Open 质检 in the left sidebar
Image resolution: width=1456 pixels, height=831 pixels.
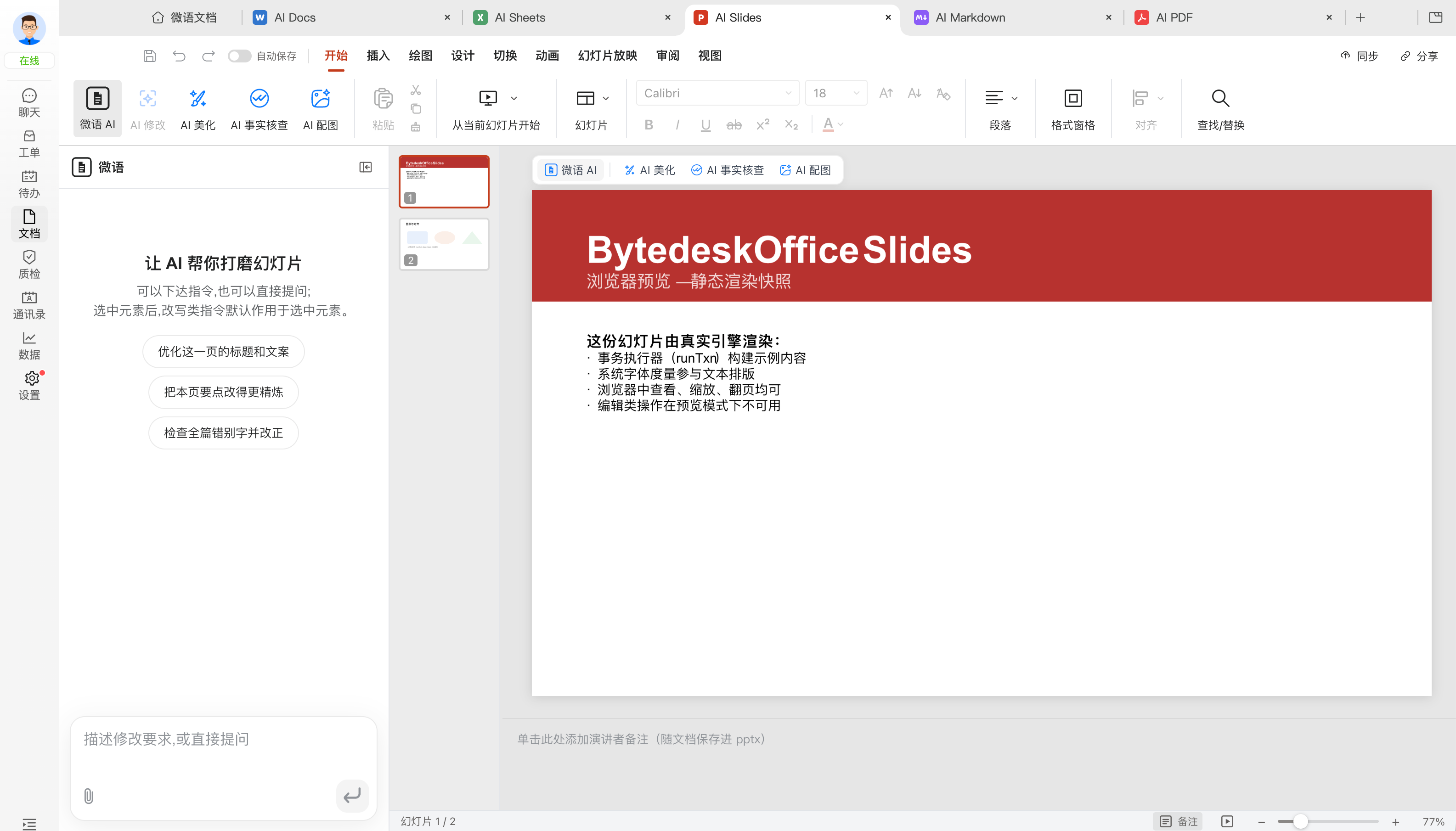click(x=29, y=264)
